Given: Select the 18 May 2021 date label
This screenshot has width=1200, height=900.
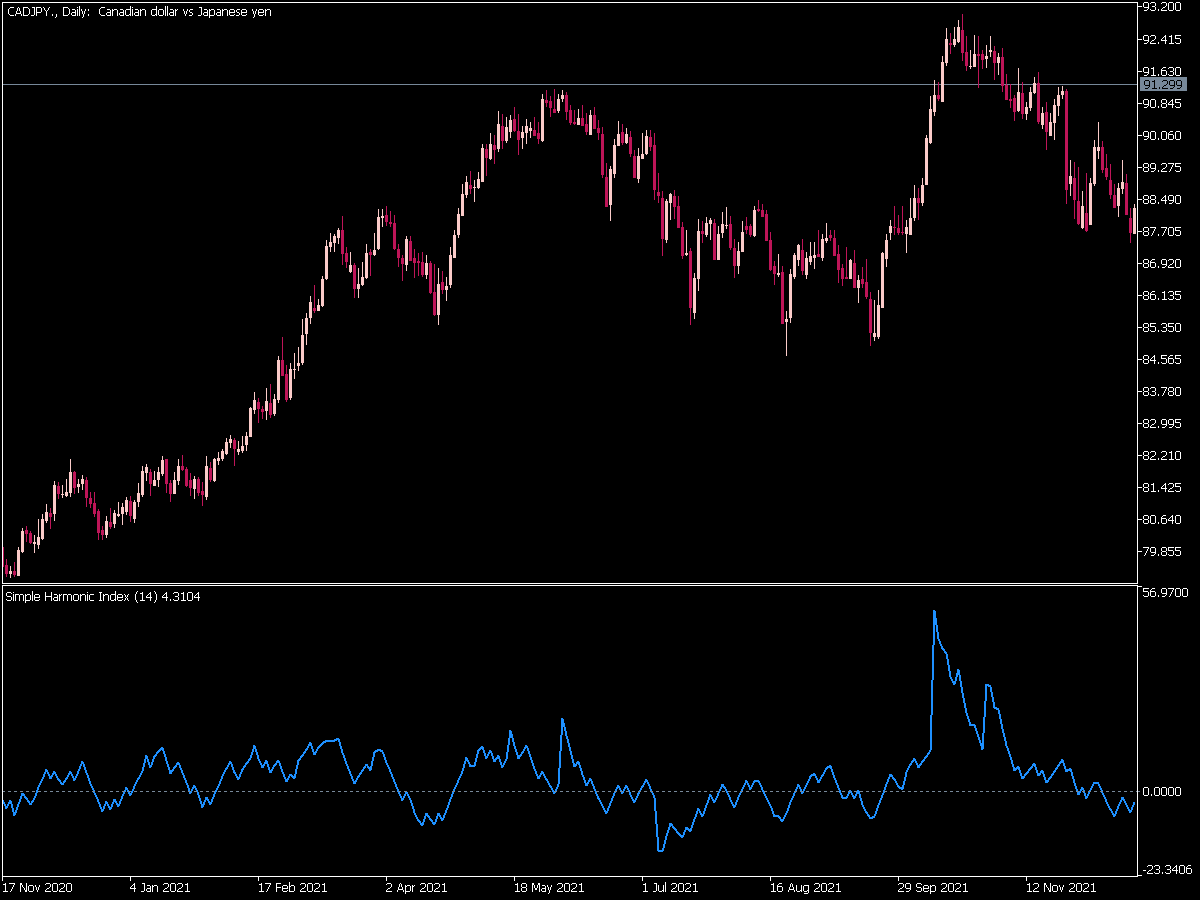Looking at the screenshot, I should pyautogui.click(x=549, y=887).
